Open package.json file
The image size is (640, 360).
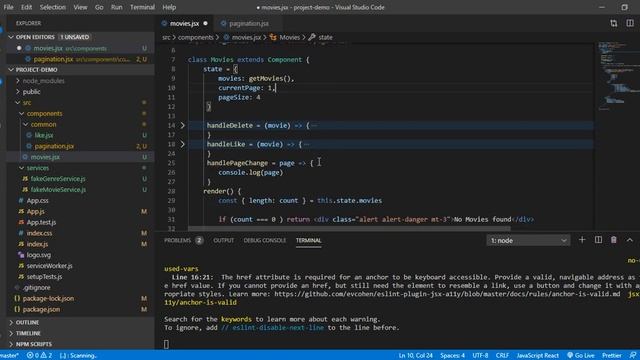41,309
